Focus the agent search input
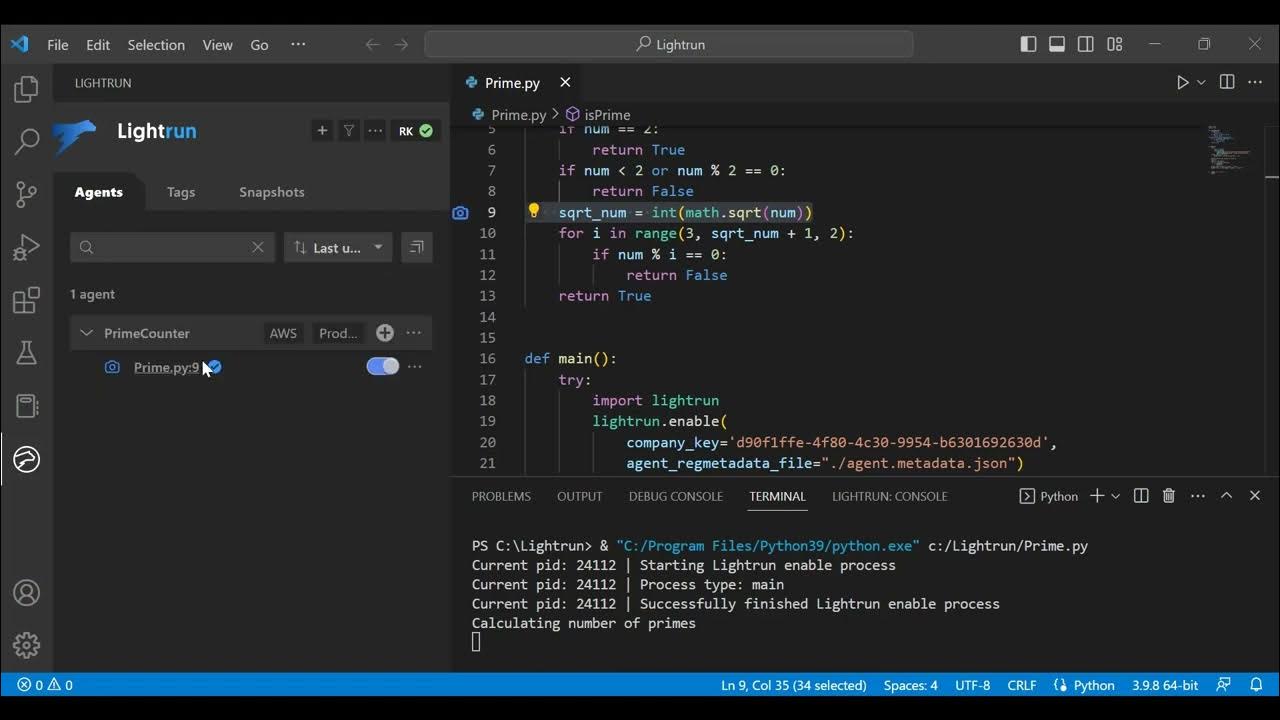Image resolution: width=1280 pixels, height=720 pixels. (x=172, y=247)
